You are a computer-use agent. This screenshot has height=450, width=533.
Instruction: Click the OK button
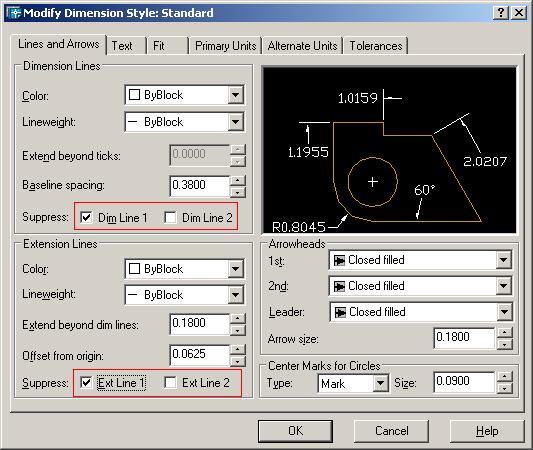pyautogui.click(x=295, y=431)
